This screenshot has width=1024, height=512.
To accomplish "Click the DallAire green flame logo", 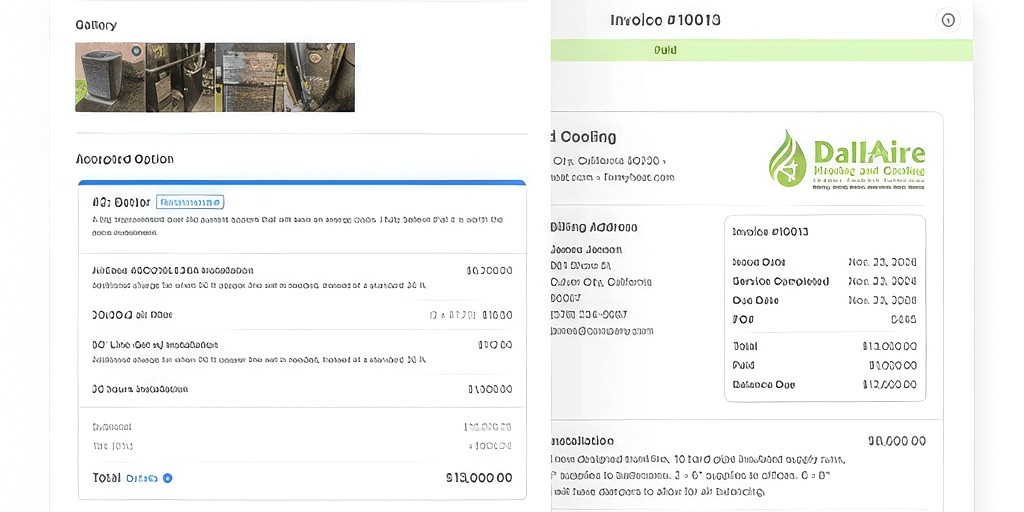I will tap(788, 159).
